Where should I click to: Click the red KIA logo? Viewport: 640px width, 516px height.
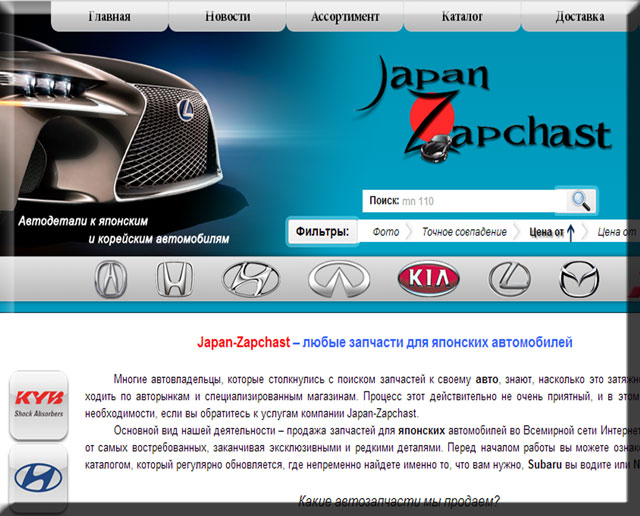tap(429, 278)
